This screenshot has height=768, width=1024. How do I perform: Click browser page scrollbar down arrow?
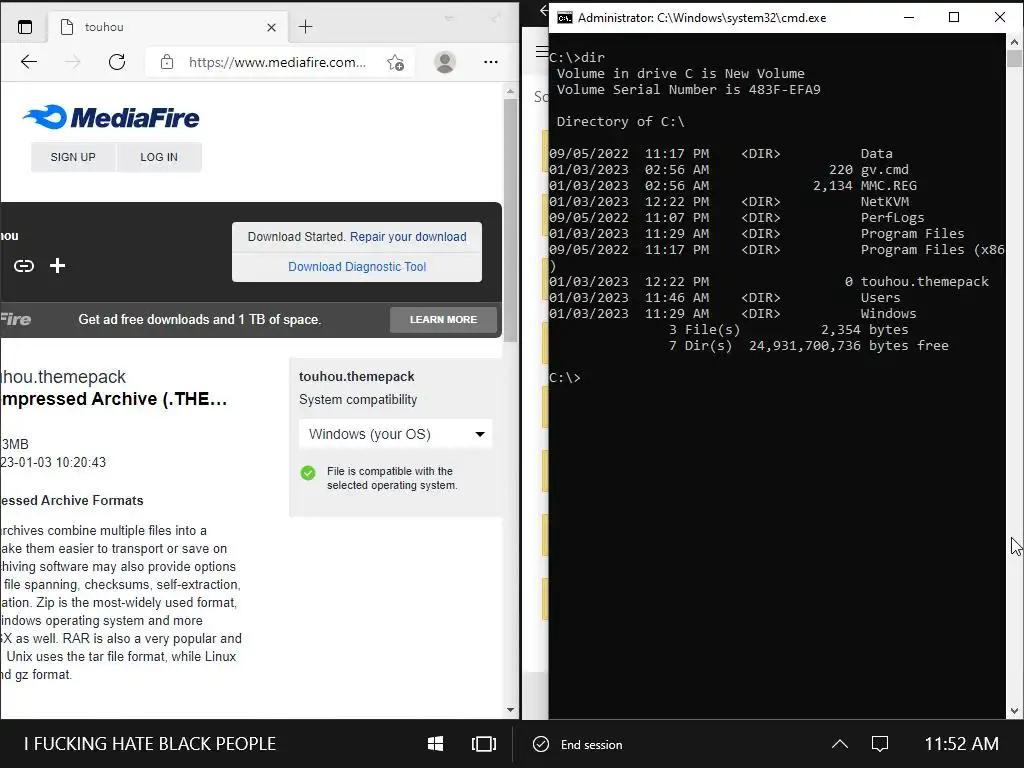[510, 710]
